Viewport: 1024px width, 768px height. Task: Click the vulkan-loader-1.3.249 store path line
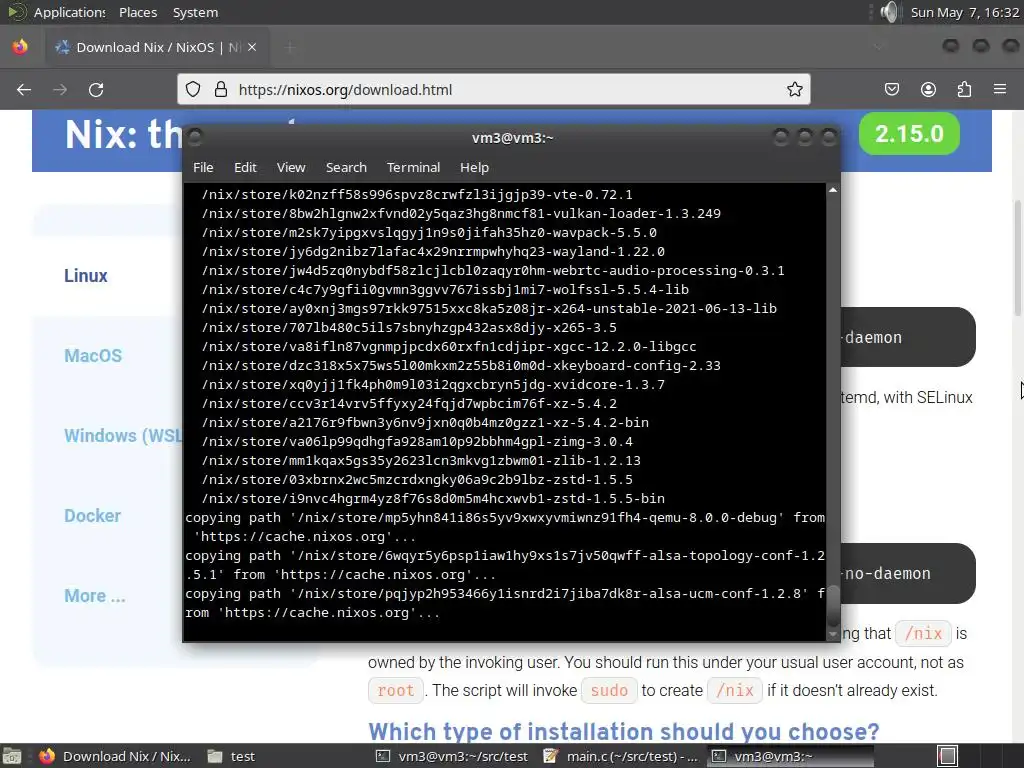coord(461,214)
